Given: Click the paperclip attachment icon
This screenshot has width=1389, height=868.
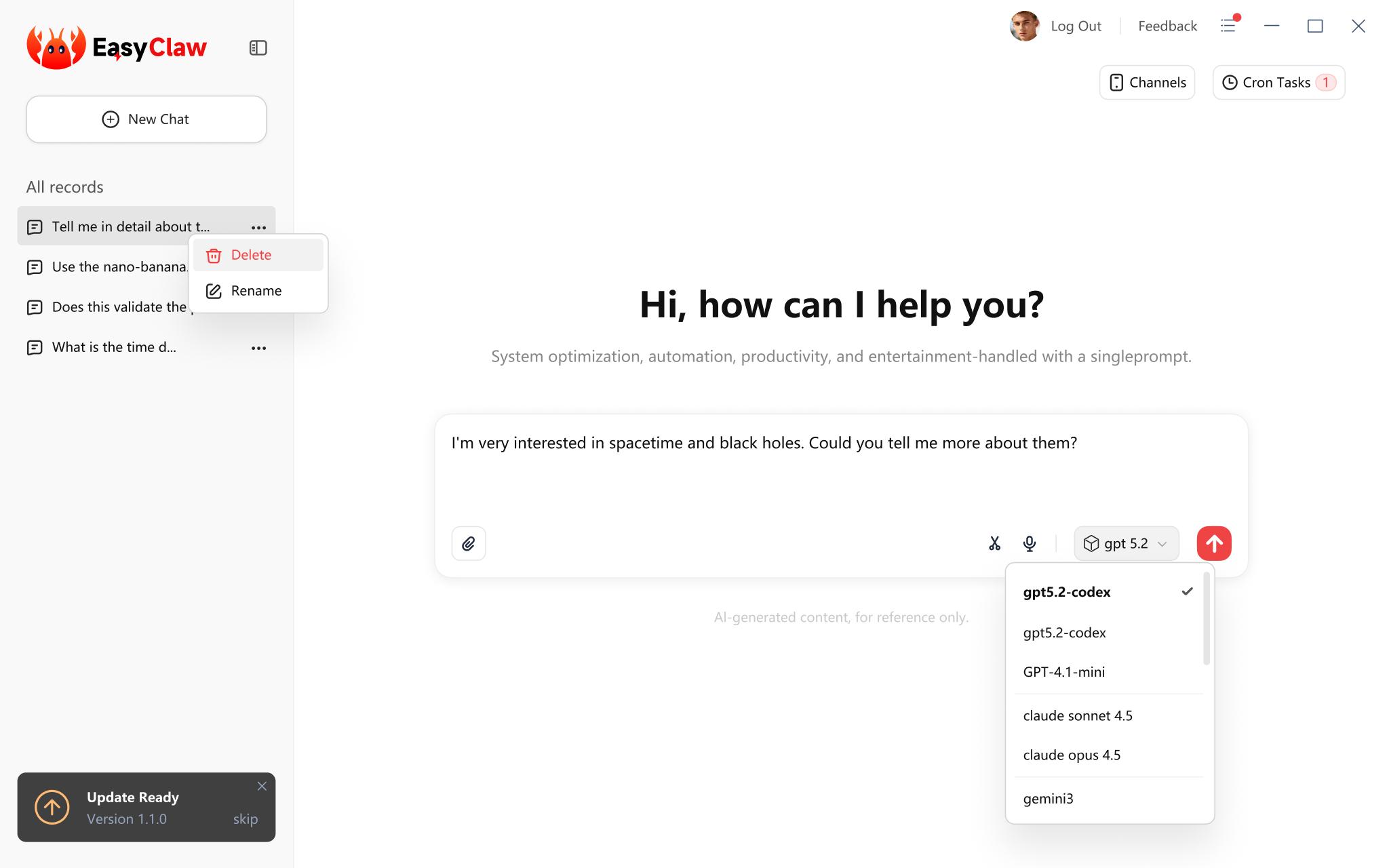Looking at the screenshot, I should (x=469, y=544).
